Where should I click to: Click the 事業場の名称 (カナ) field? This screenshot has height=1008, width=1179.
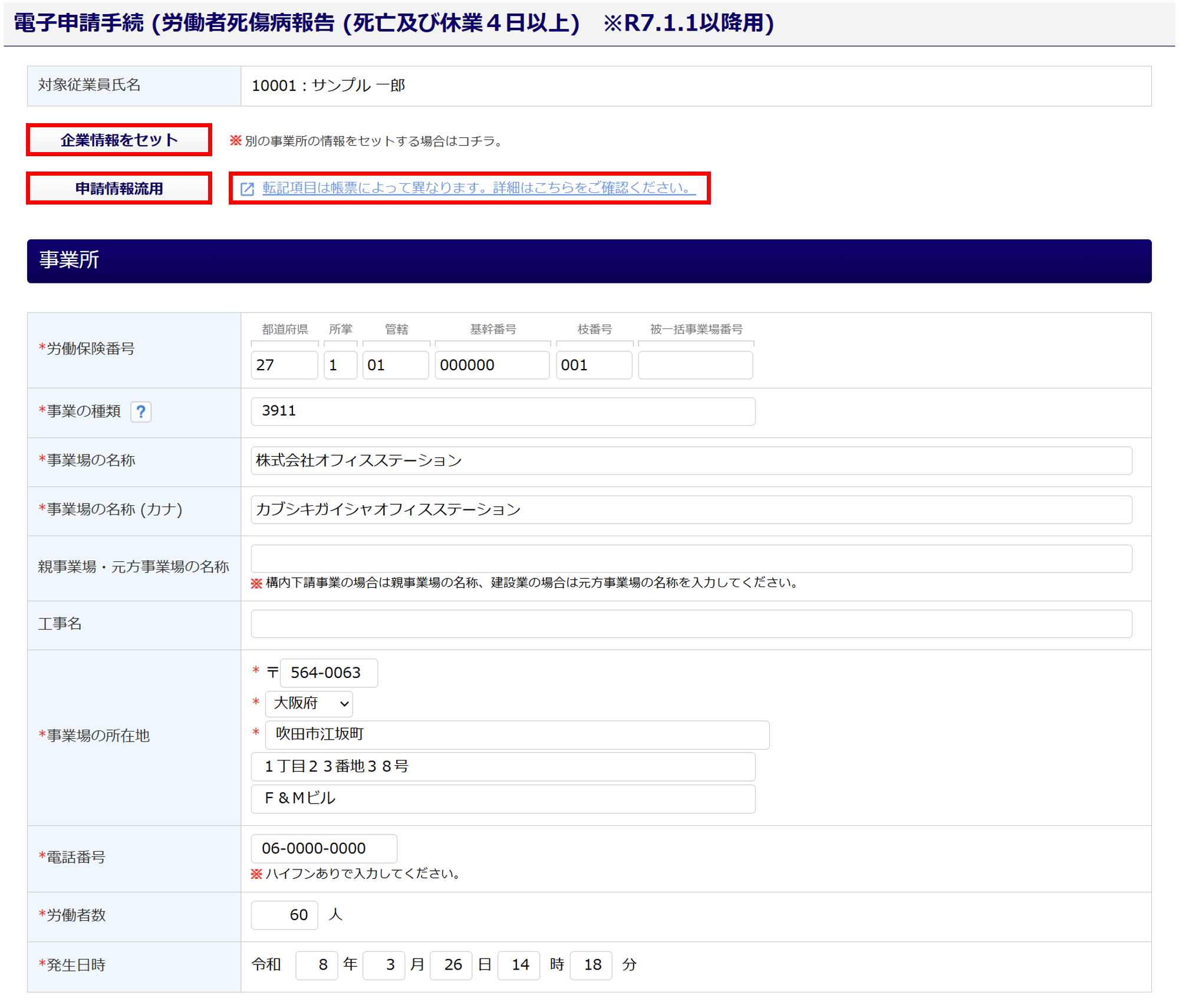point(690,509)
